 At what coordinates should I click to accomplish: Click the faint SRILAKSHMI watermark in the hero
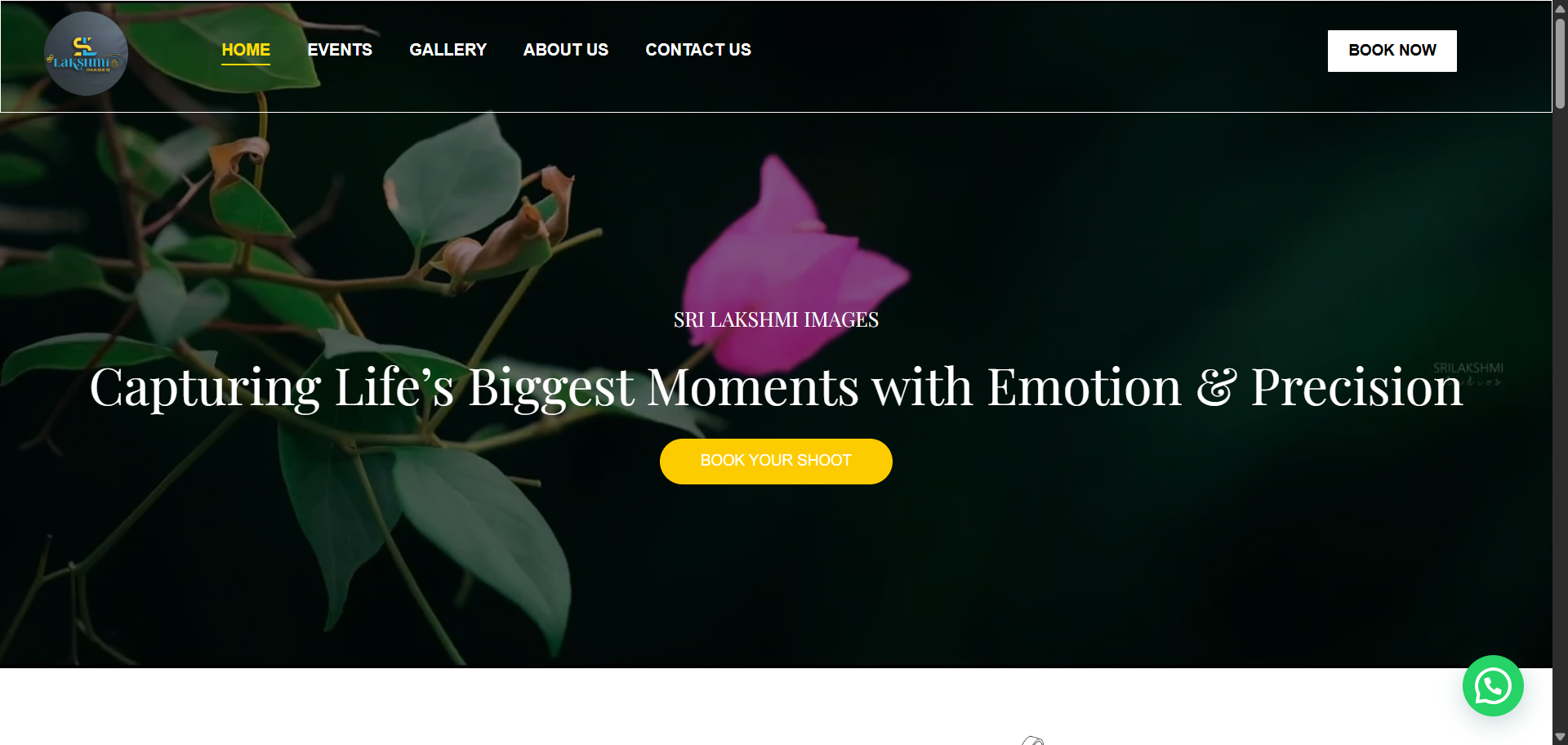point(1468,373)
